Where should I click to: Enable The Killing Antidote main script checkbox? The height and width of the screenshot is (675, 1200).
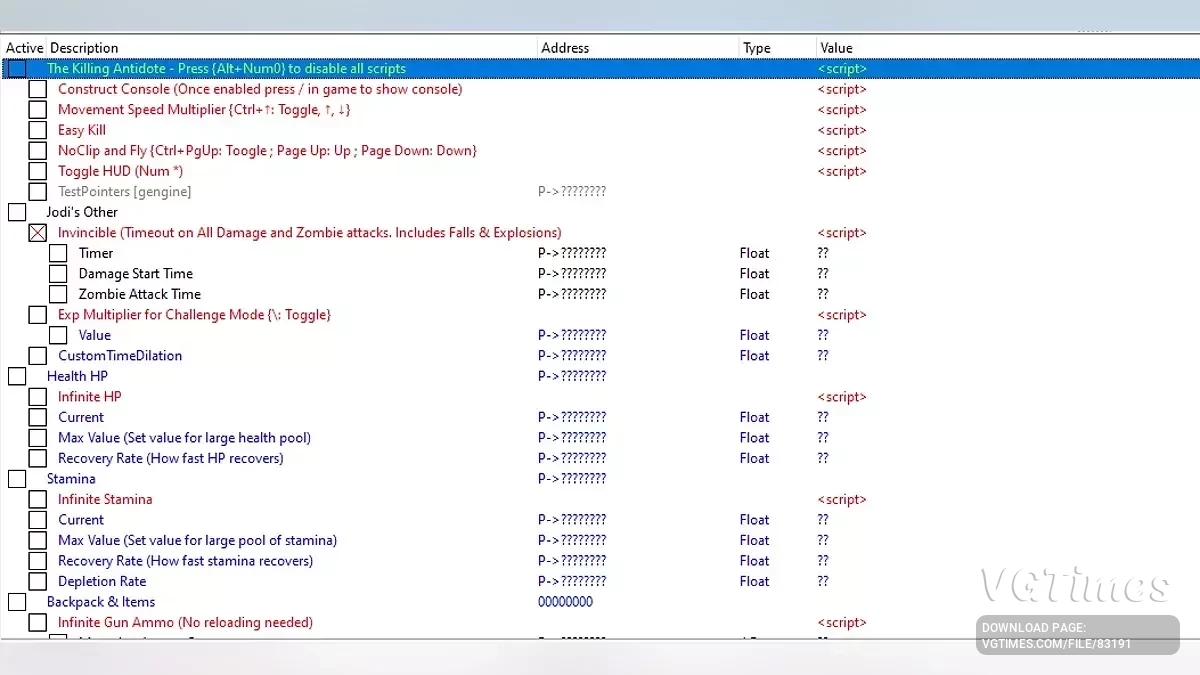[x=17, y=69]
